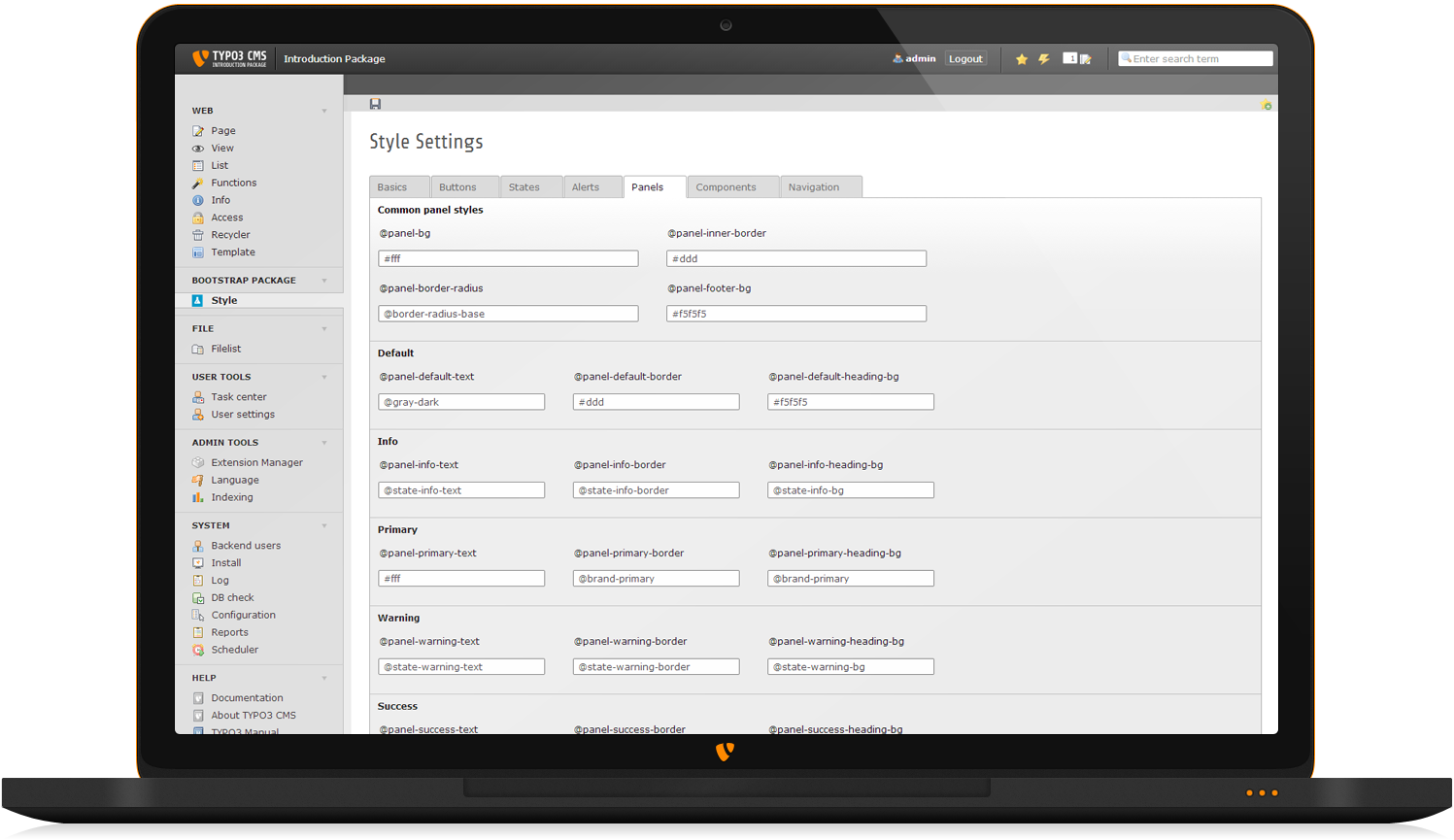Click the Style module icon

coord(198,301)
